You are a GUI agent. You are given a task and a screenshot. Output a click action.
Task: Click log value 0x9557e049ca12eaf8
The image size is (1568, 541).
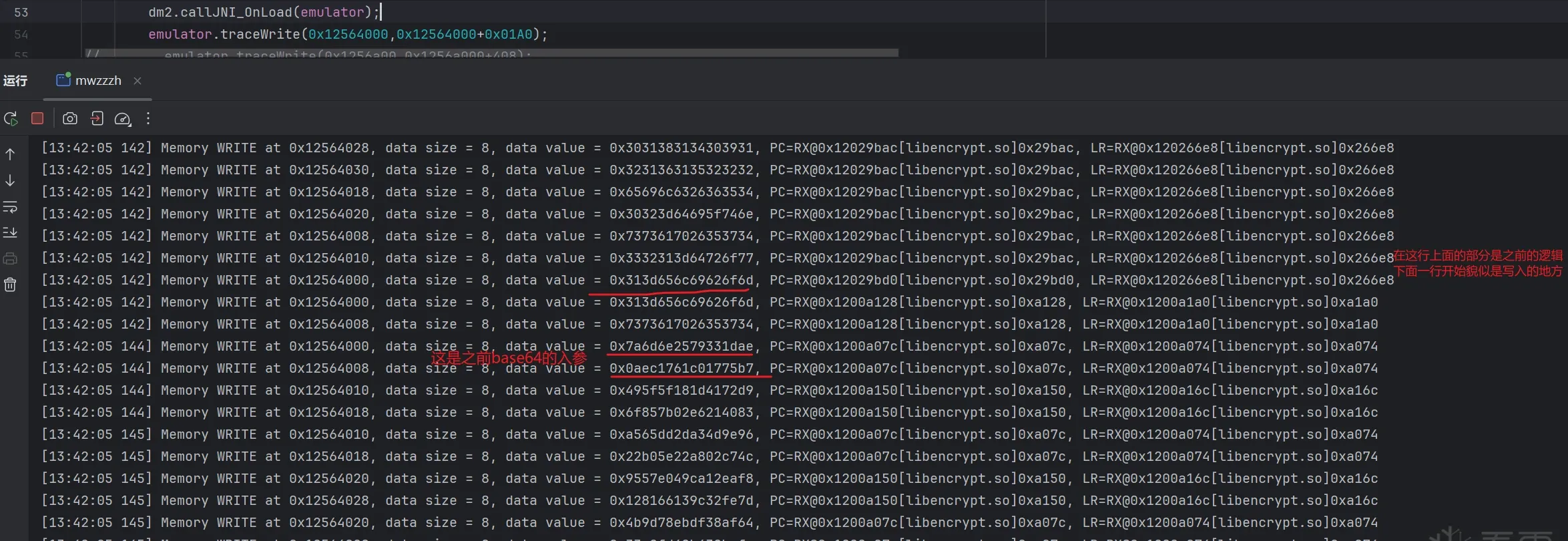[x=681, y=478]
